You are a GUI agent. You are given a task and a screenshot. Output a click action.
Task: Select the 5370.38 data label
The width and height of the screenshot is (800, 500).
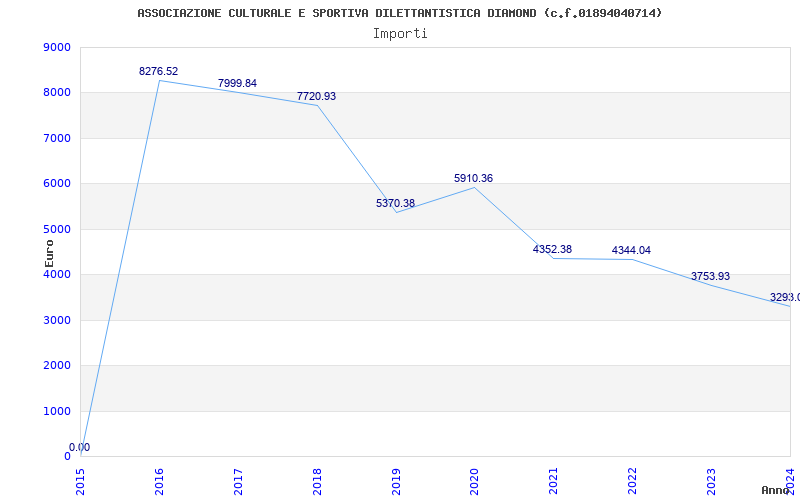pos(395,204)
